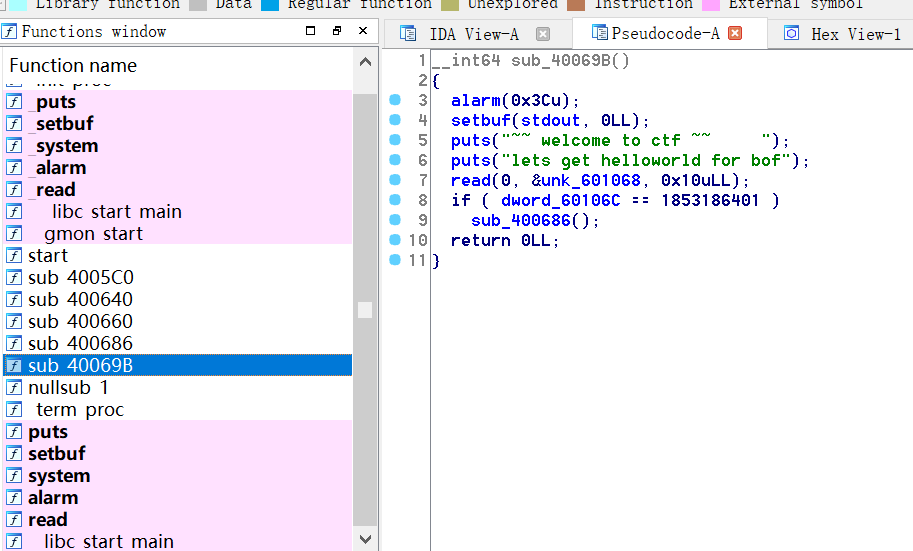Click function icon beside upper _alarm

tap(14, 168)
